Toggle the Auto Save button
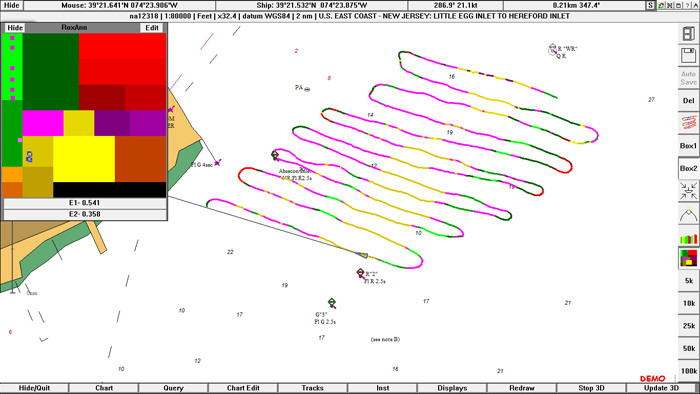Viewport: 700px width, 394px height. pos(688,78)
